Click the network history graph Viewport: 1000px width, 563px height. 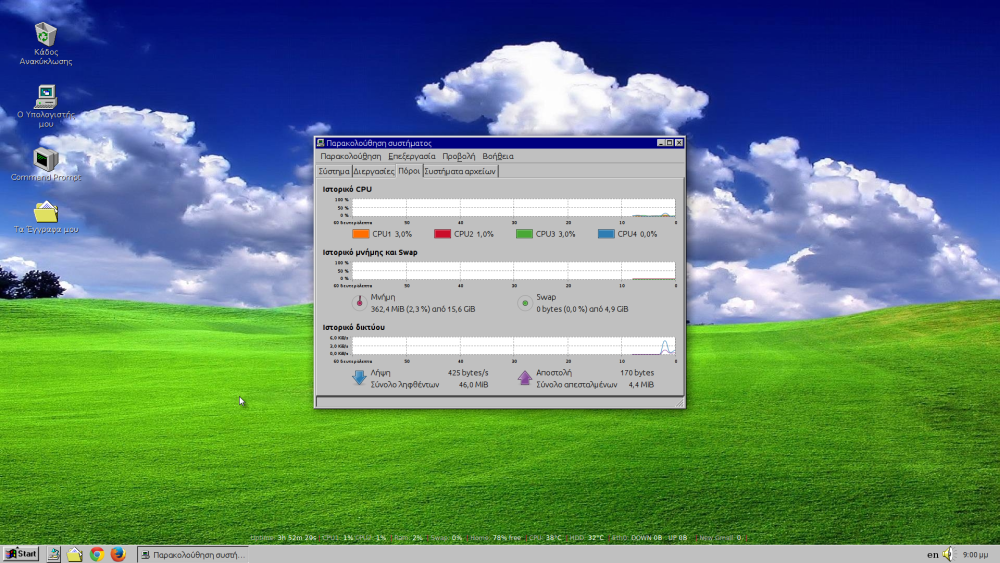point(513,346)
